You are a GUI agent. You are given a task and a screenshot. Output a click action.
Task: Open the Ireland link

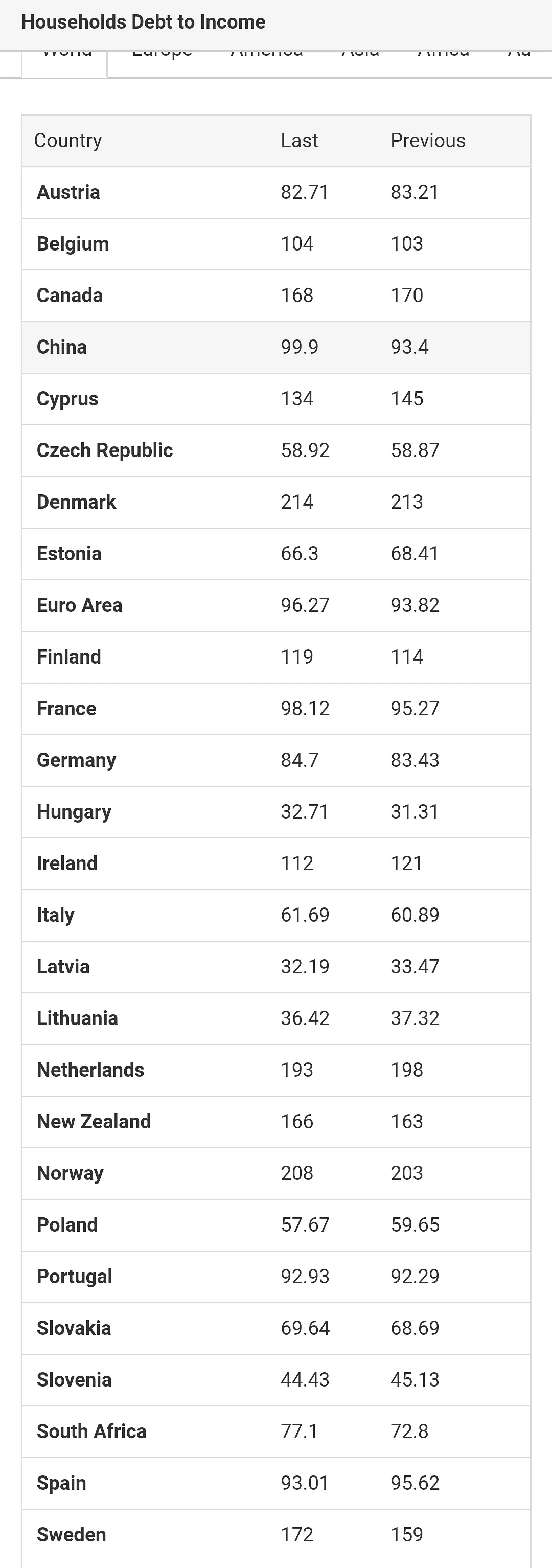click(67, 863)
